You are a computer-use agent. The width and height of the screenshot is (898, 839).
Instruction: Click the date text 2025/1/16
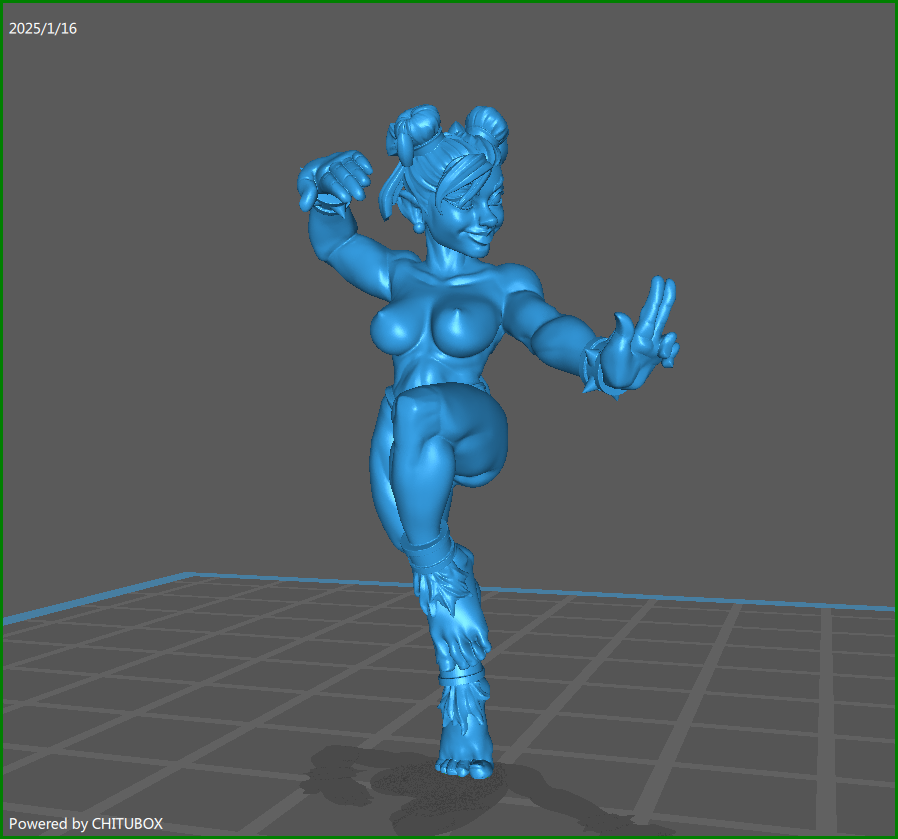43,29
